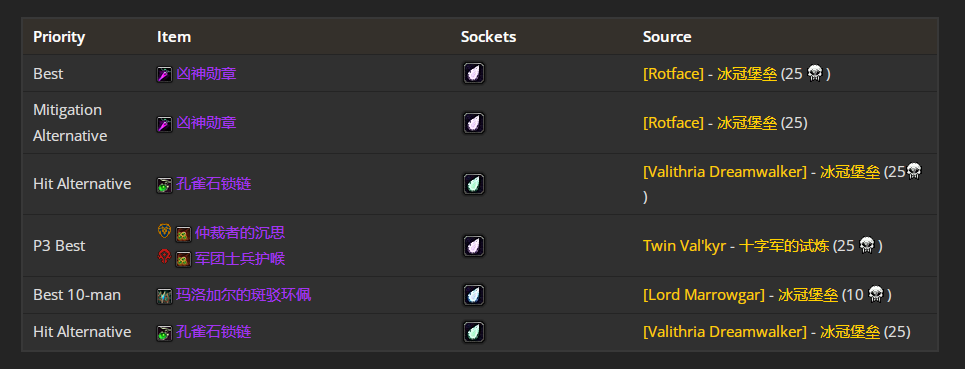Click the Sockets column header
Screen dimensions: 965x369
coord(489,37)
